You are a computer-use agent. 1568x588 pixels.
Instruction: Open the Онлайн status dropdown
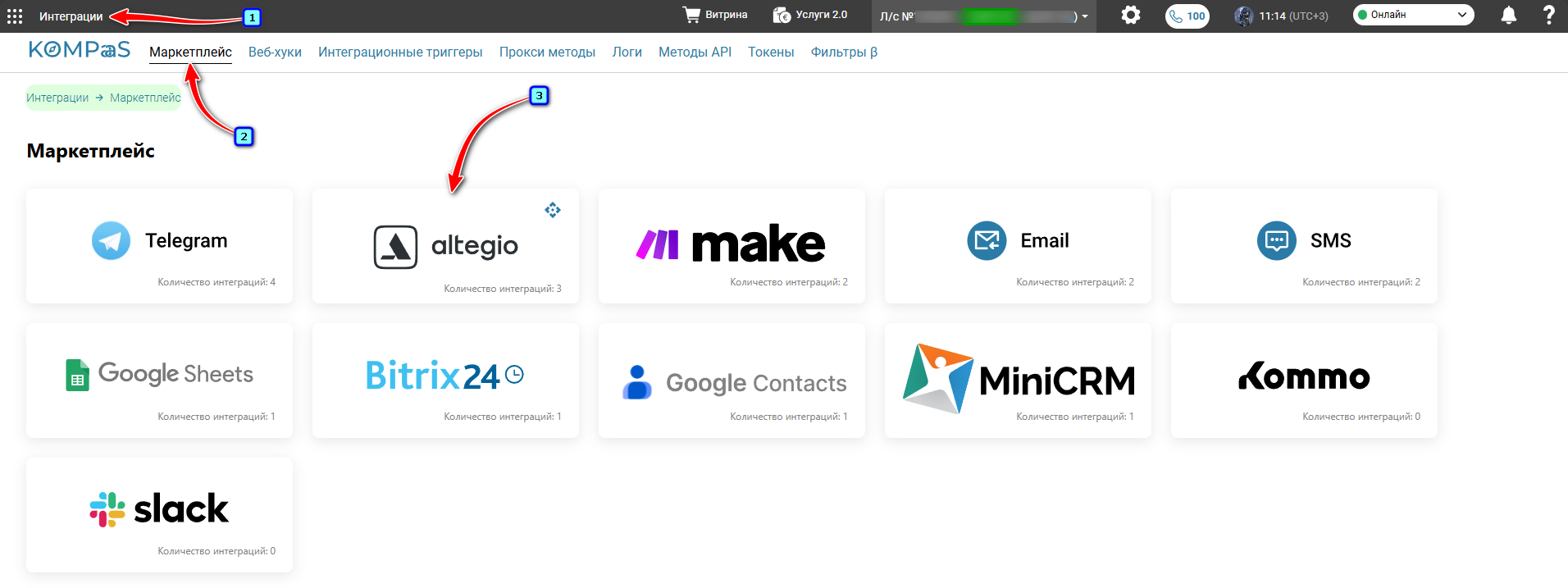[1413, 15]
